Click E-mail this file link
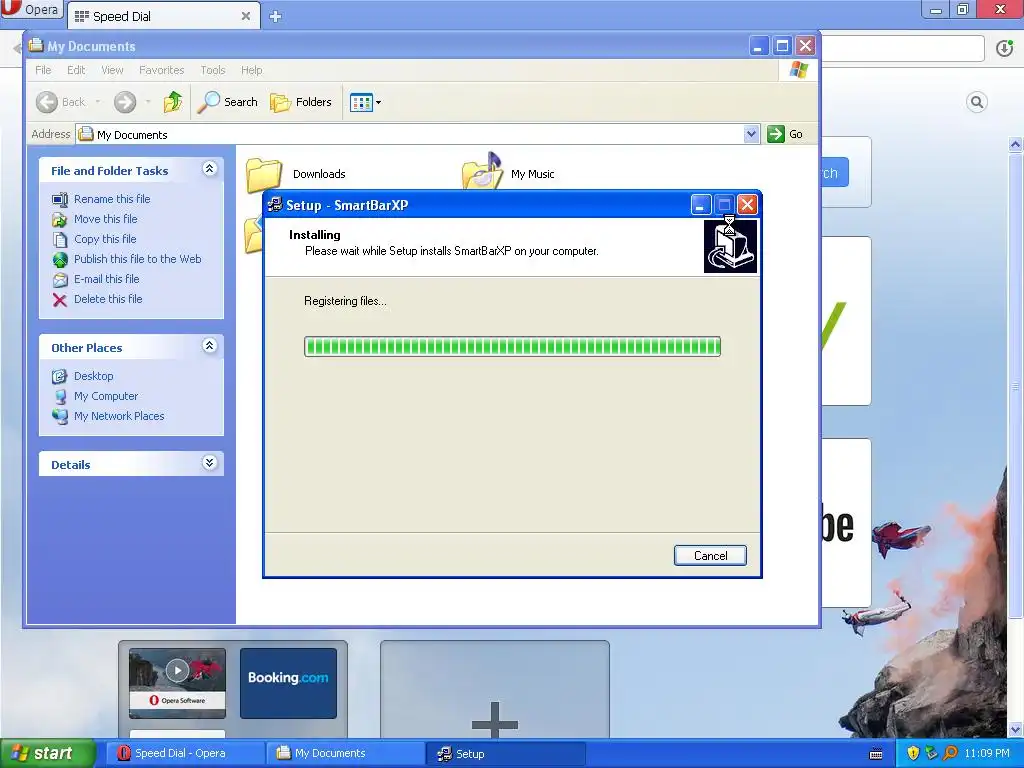Viewport: 1024px width, 768px height. pos(106,279)
